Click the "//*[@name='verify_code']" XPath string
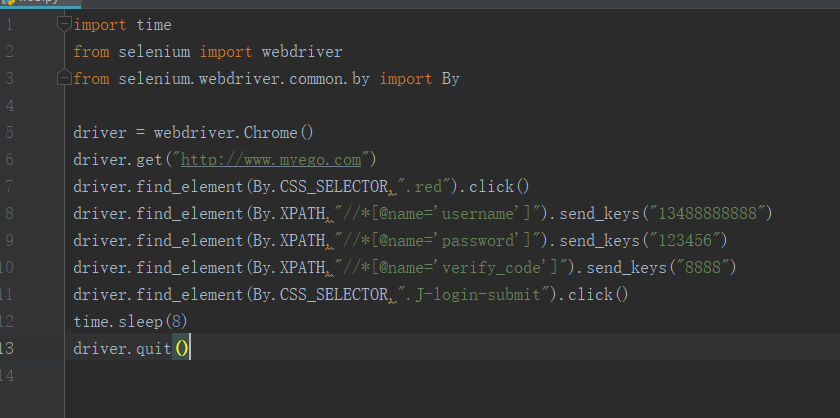The width and height of the screenshot is (840, 418). coord(451,267)
